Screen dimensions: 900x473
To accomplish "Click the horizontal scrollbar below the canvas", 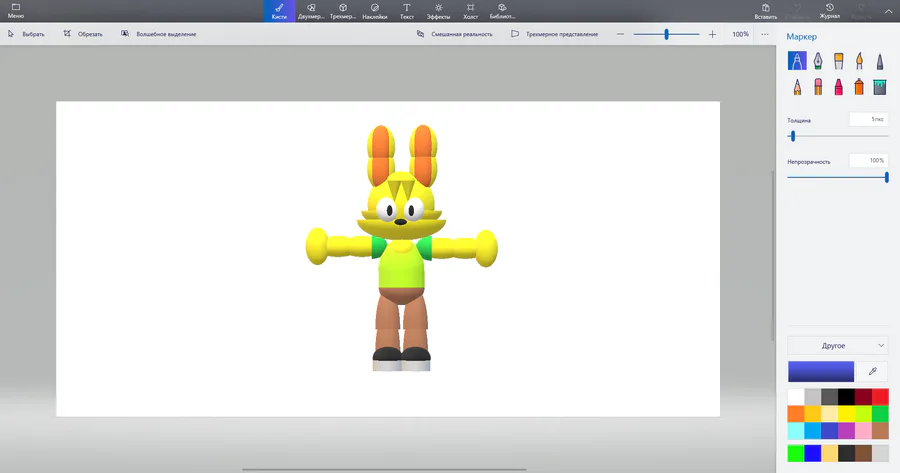I will point(384,470).
